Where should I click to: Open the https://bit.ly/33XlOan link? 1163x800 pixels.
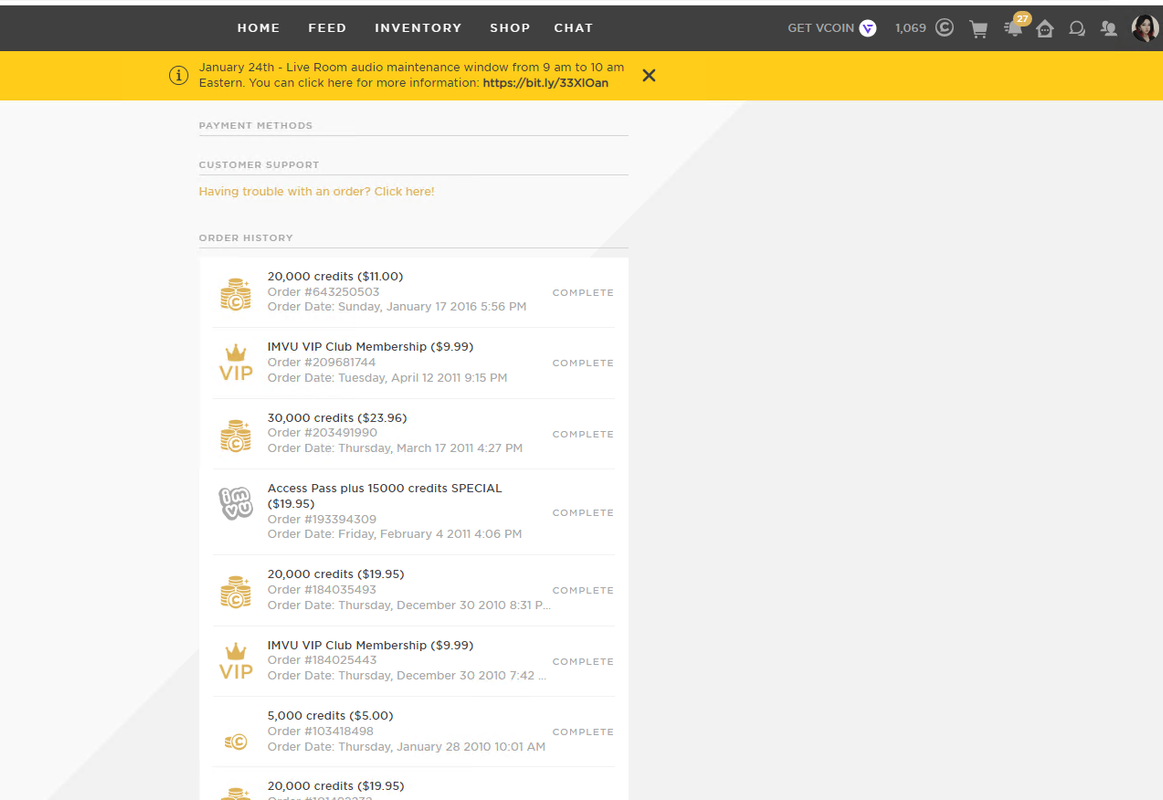545,83
